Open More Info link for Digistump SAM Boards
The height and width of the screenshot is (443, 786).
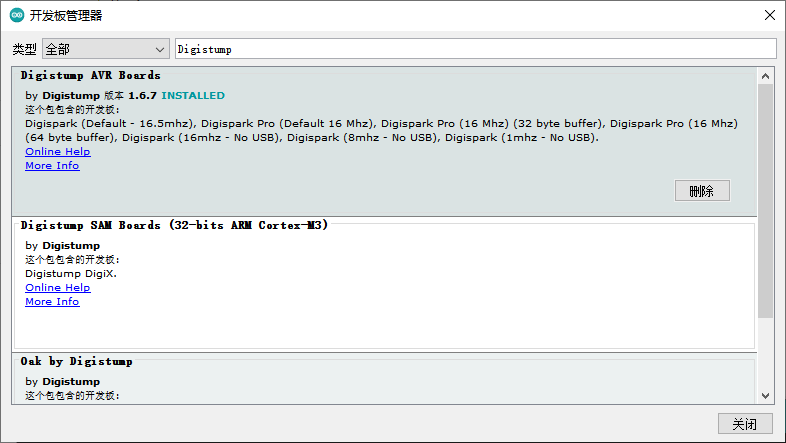[x=52, y=302]
